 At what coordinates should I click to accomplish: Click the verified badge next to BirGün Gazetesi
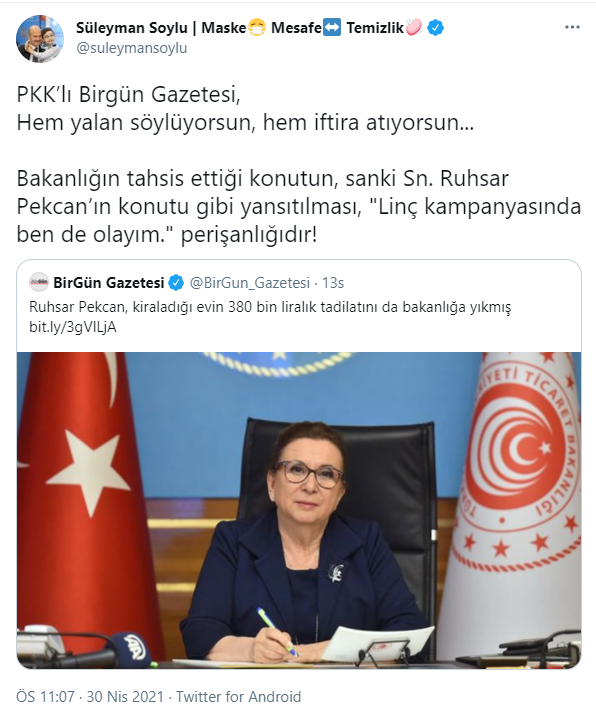[176, 283]
